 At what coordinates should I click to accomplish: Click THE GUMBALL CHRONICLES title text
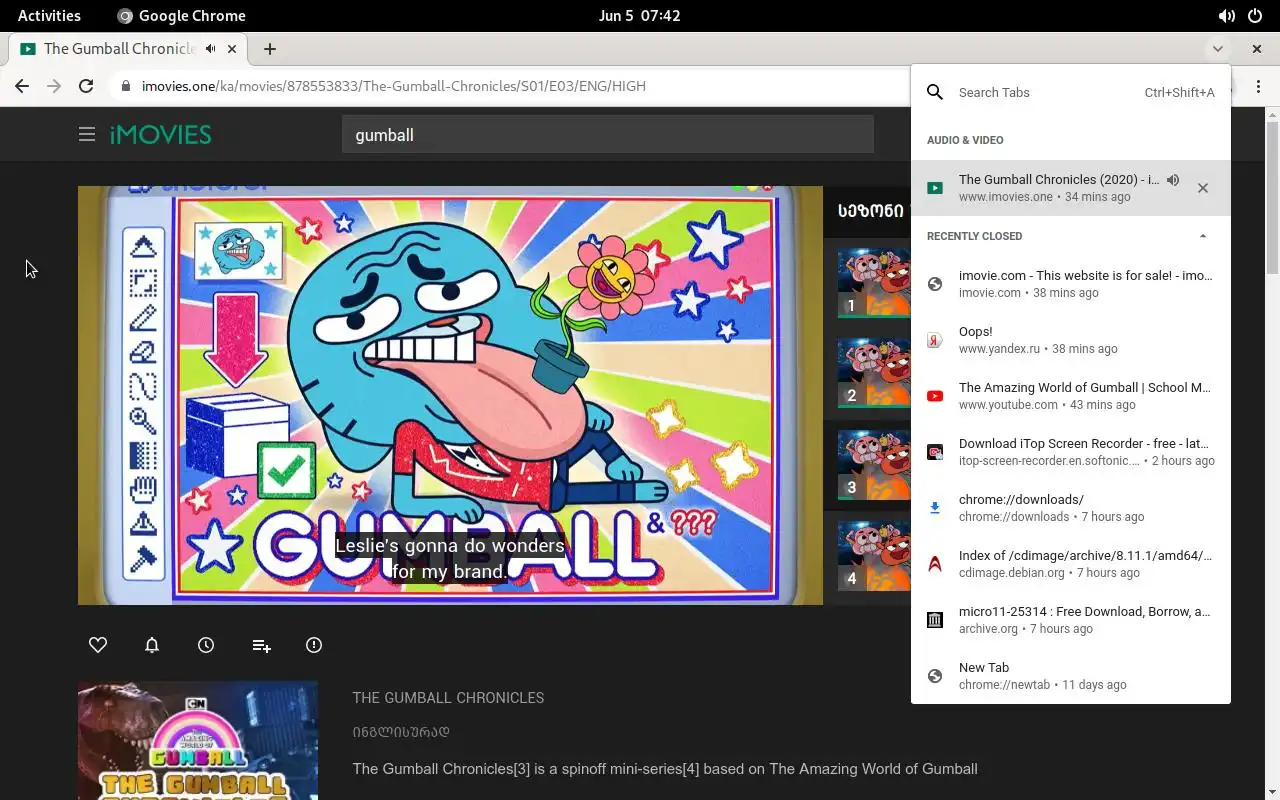(448, 698)
